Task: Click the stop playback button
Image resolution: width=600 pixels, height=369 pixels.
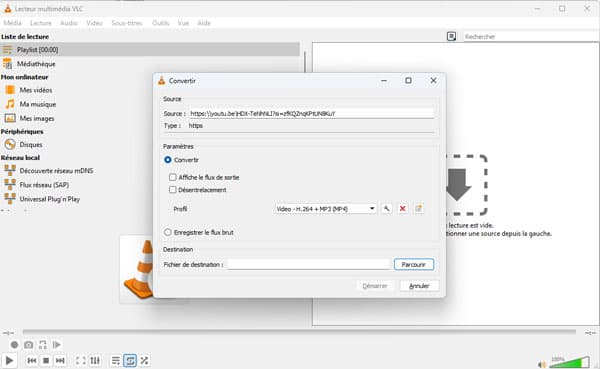Action: pos(46,360)
